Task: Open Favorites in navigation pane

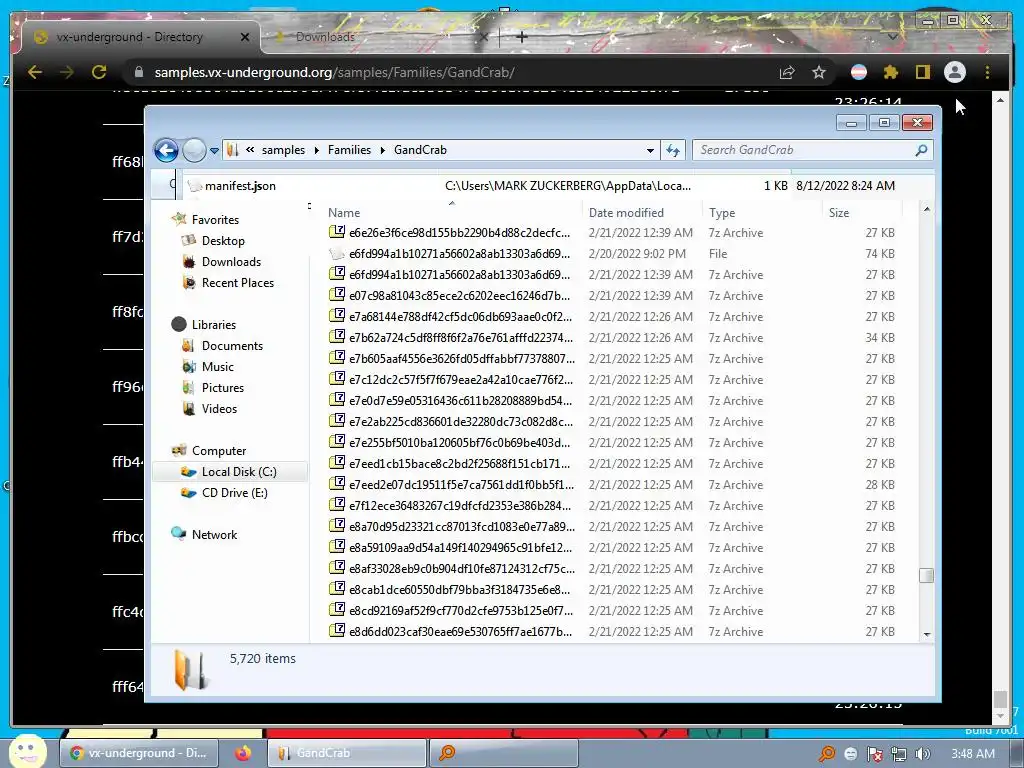Action: pyautogui.click(x=215, y=220)
